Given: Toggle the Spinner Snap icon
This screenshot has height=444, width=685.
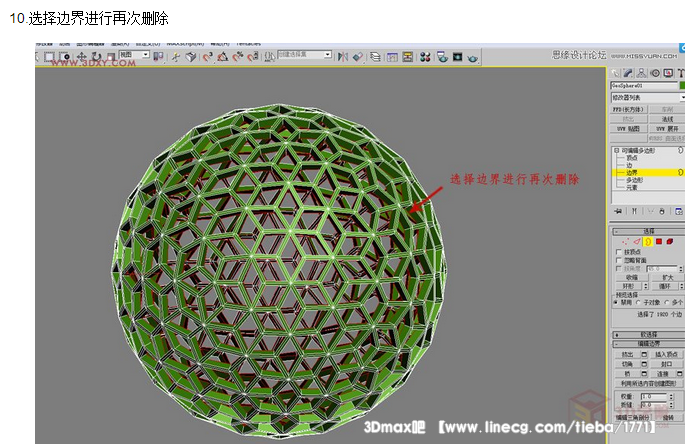Looking at the screenshot, I should (253, 56).
